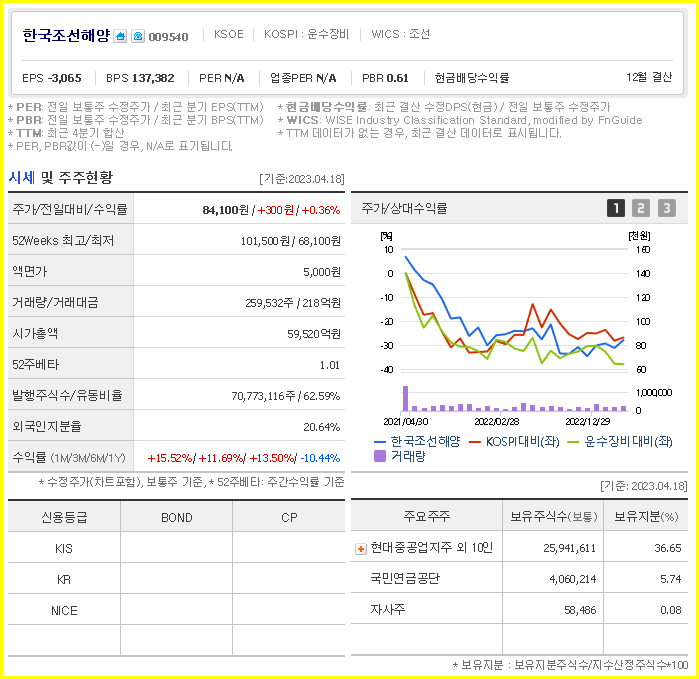Click the KIS rating row

point(177,548)
